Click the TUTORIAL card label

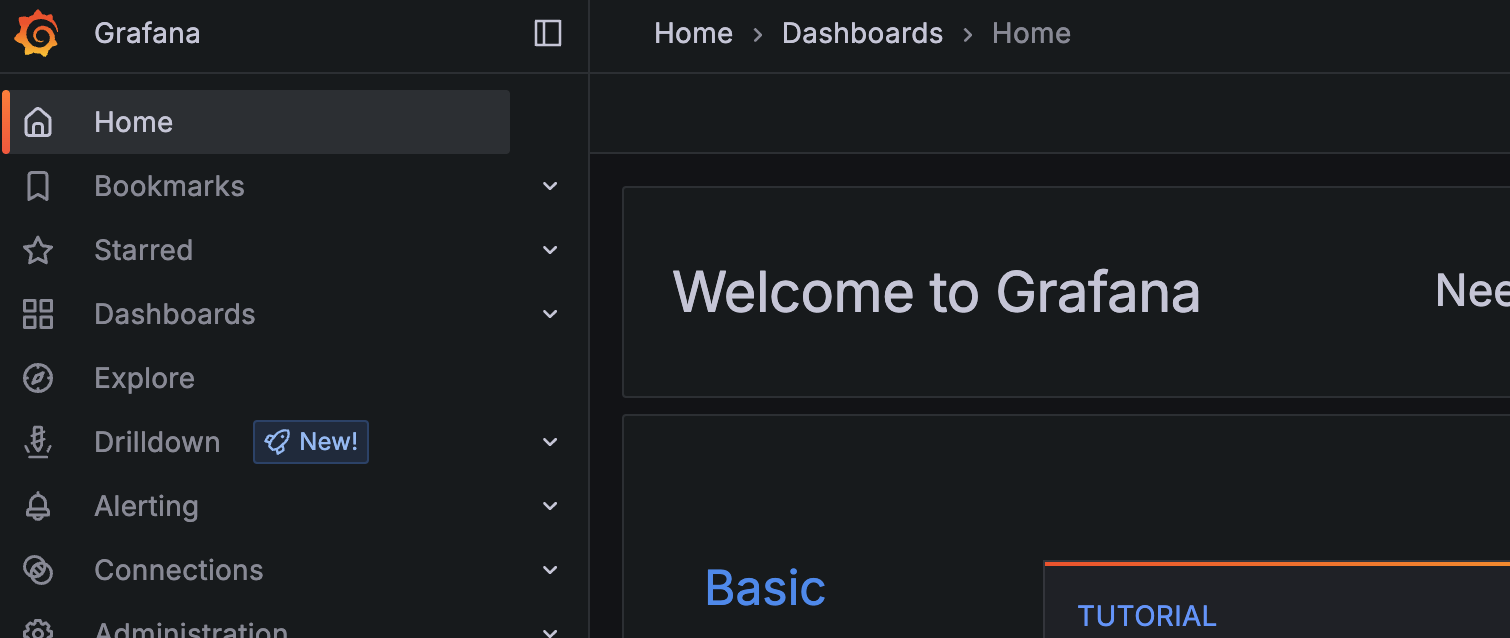[1147, 616]
